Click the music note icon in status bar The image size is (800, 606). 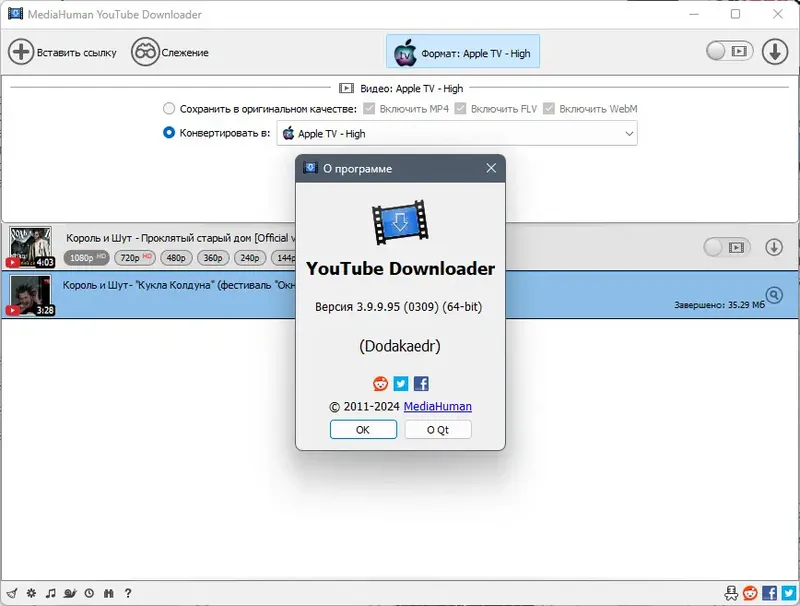tap(50, 593)
